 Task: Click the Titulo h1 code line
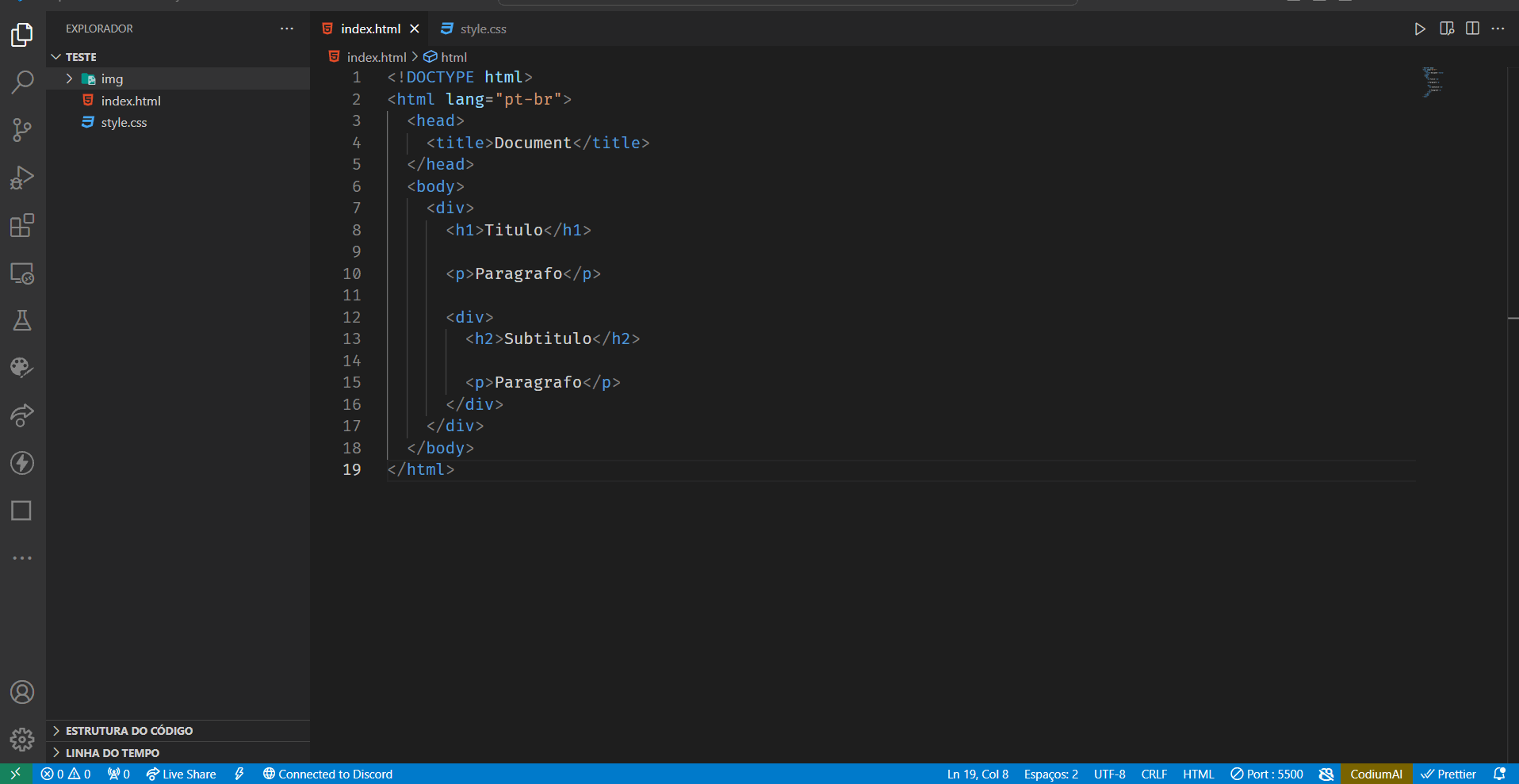pos(518,230)
